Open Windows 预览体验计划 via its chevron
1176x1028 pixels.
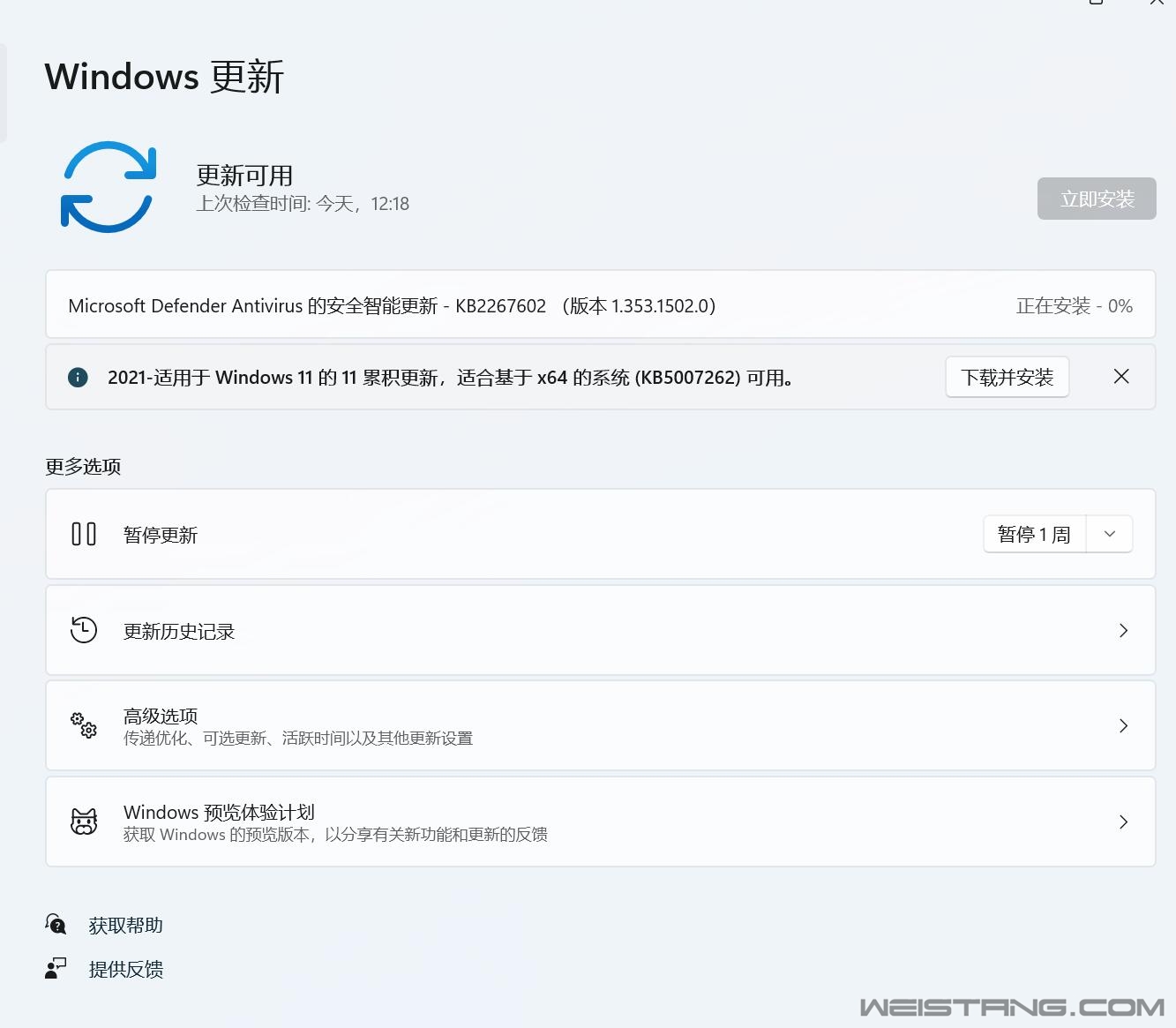[x=1123, y=822]
